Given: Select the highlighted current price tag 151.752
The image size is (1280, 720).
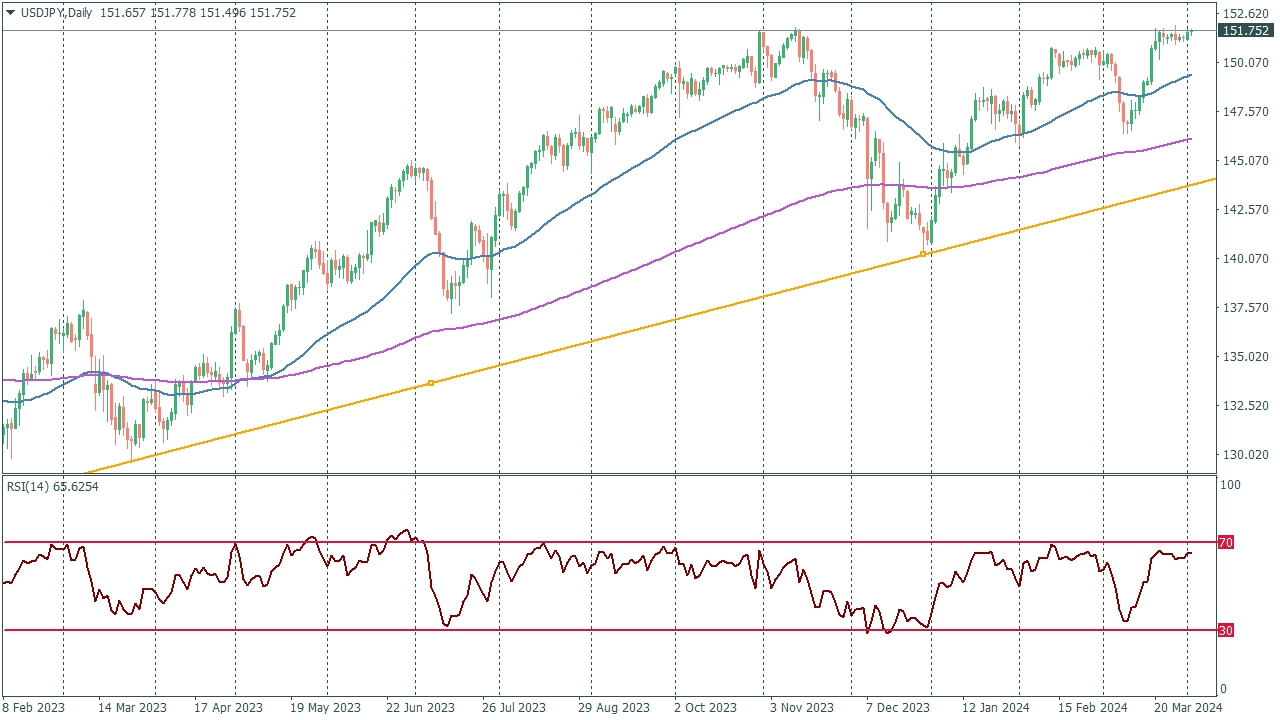Looking at the screenshot, I should point(1246,31).
